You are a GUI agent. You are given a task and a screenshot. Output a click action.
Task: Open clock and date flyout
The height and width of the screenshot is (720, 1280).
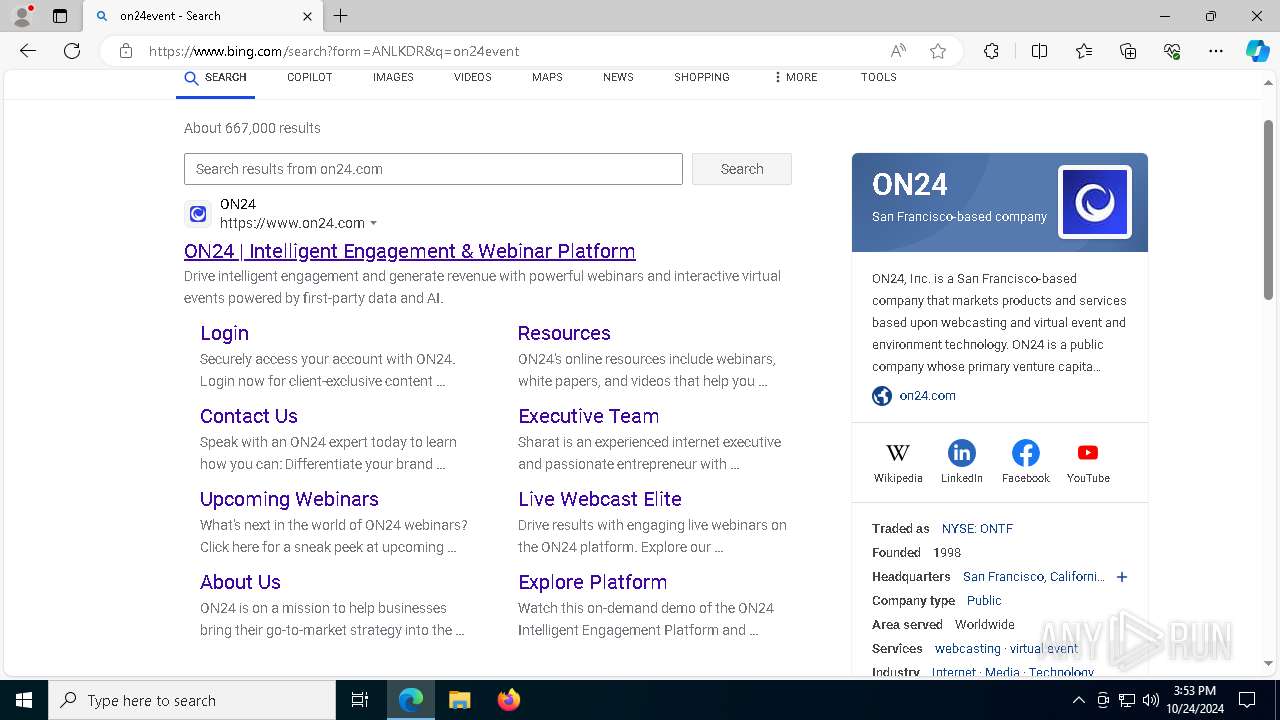(x=1194, y=700)
